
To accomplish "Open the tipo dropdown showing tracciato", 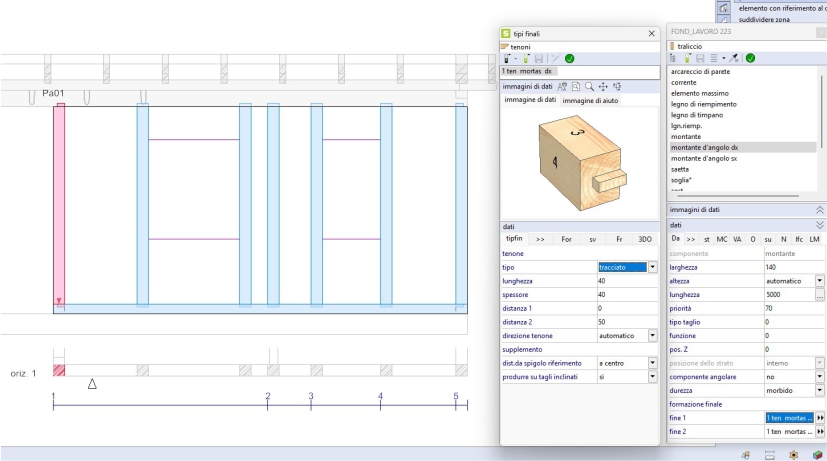I will coord(652,267).
